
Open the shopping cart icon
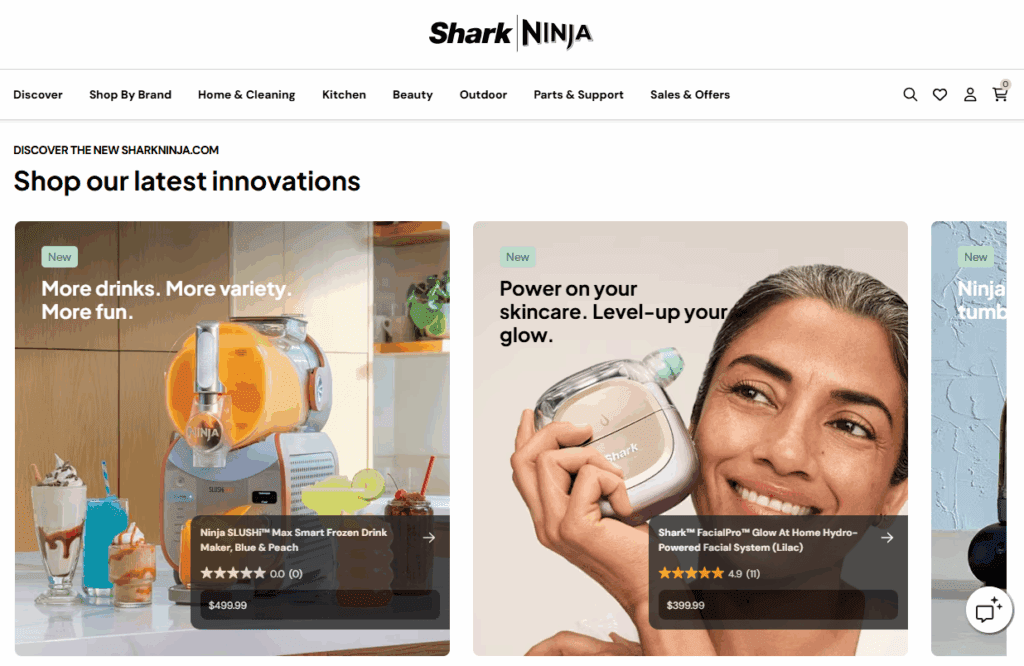1000,93
